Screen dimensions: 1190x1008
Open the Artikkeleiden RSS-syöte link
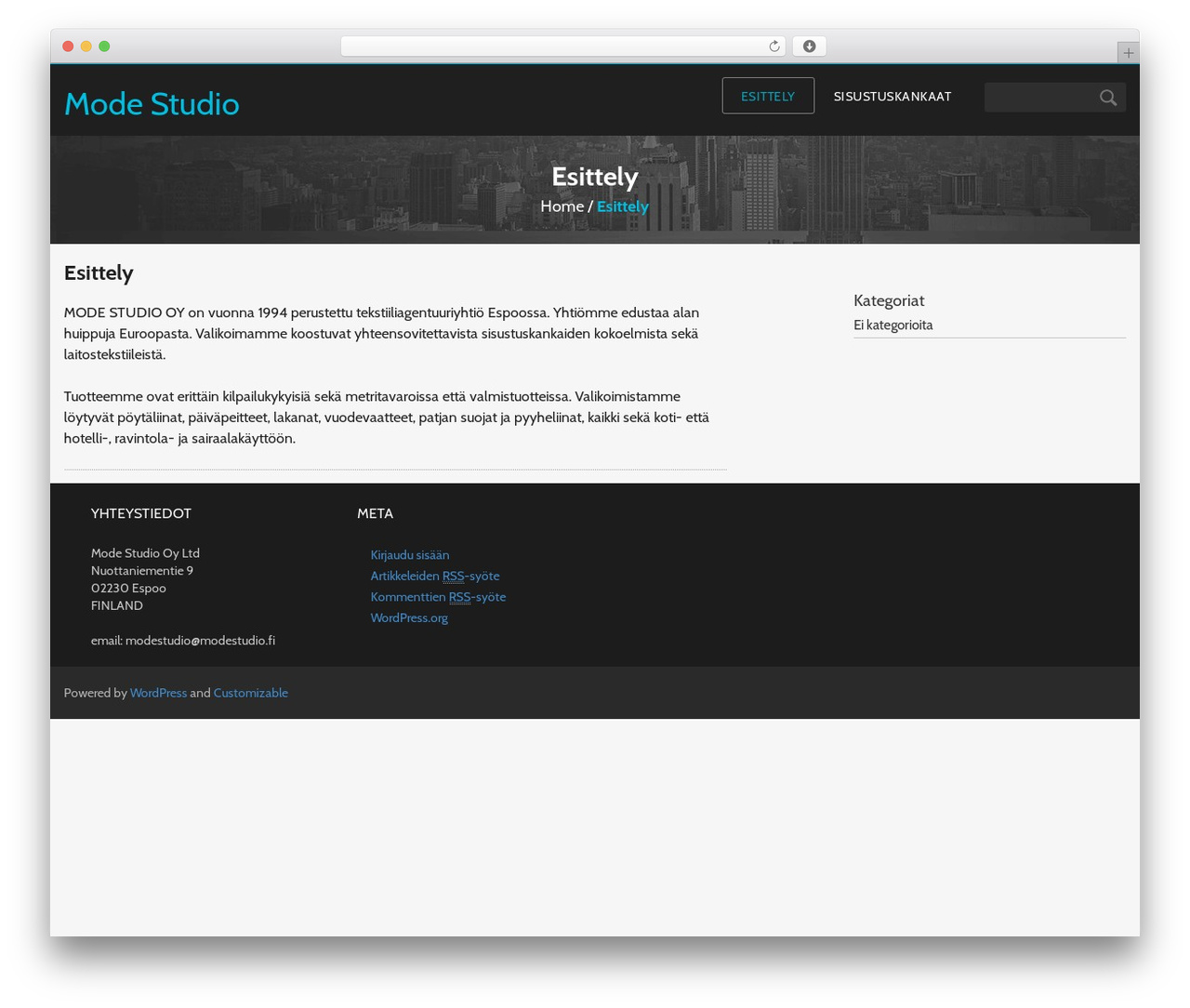[x=435, y=576]
